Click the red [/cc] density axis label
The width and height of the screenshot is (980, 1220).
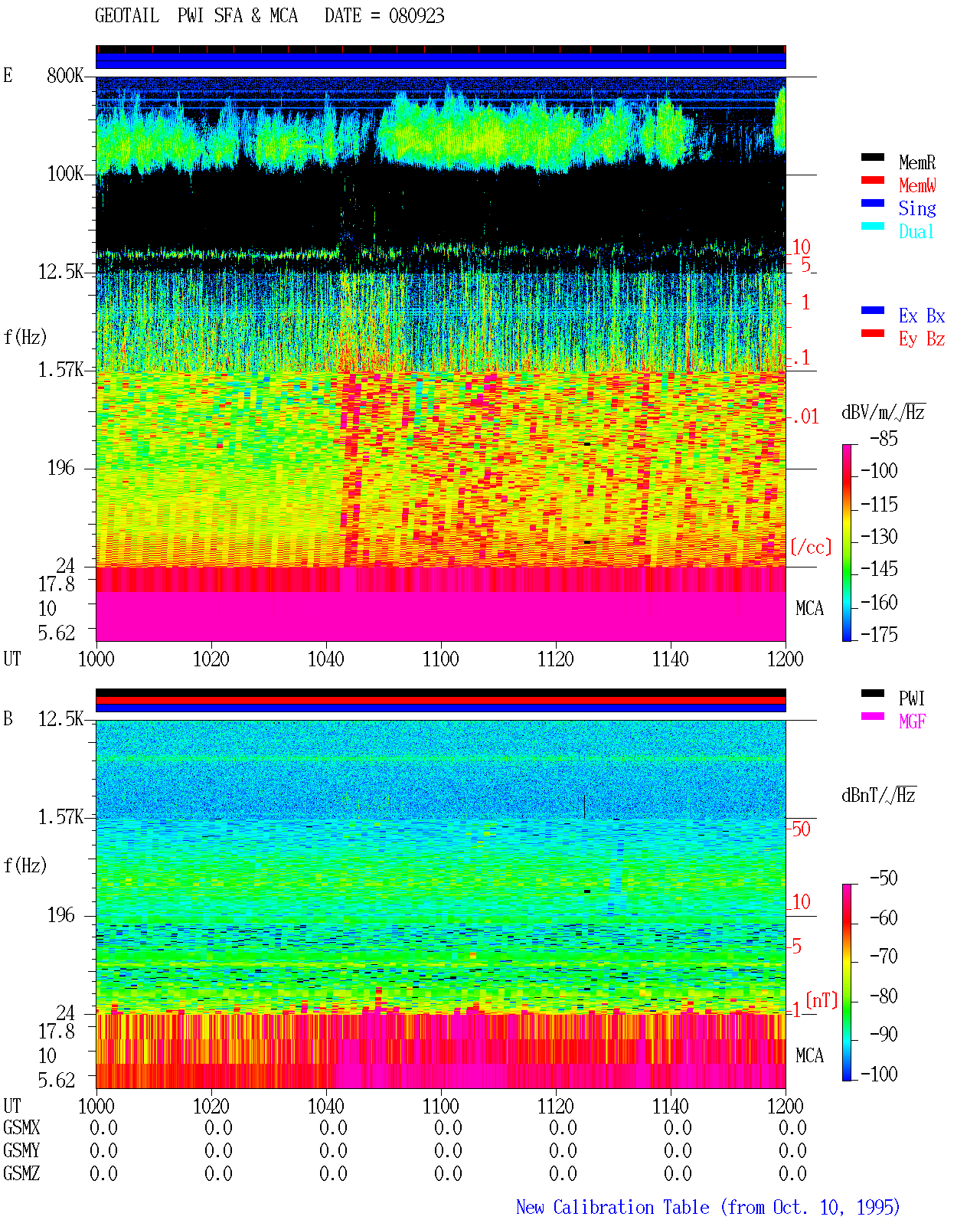[811, 548]
